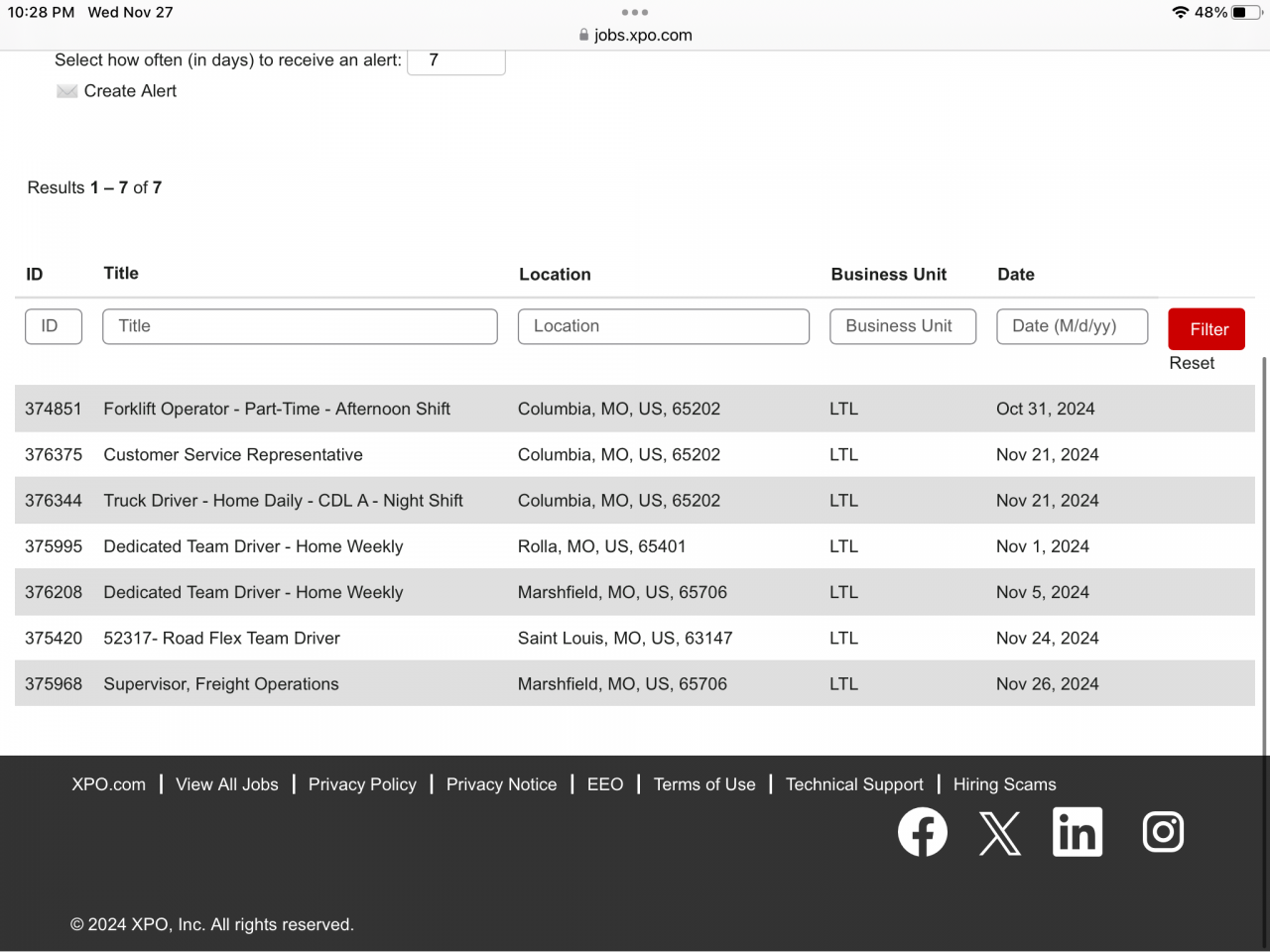
Task: Go to Hiring Scams footer link
Action: tap(1004, 784)
